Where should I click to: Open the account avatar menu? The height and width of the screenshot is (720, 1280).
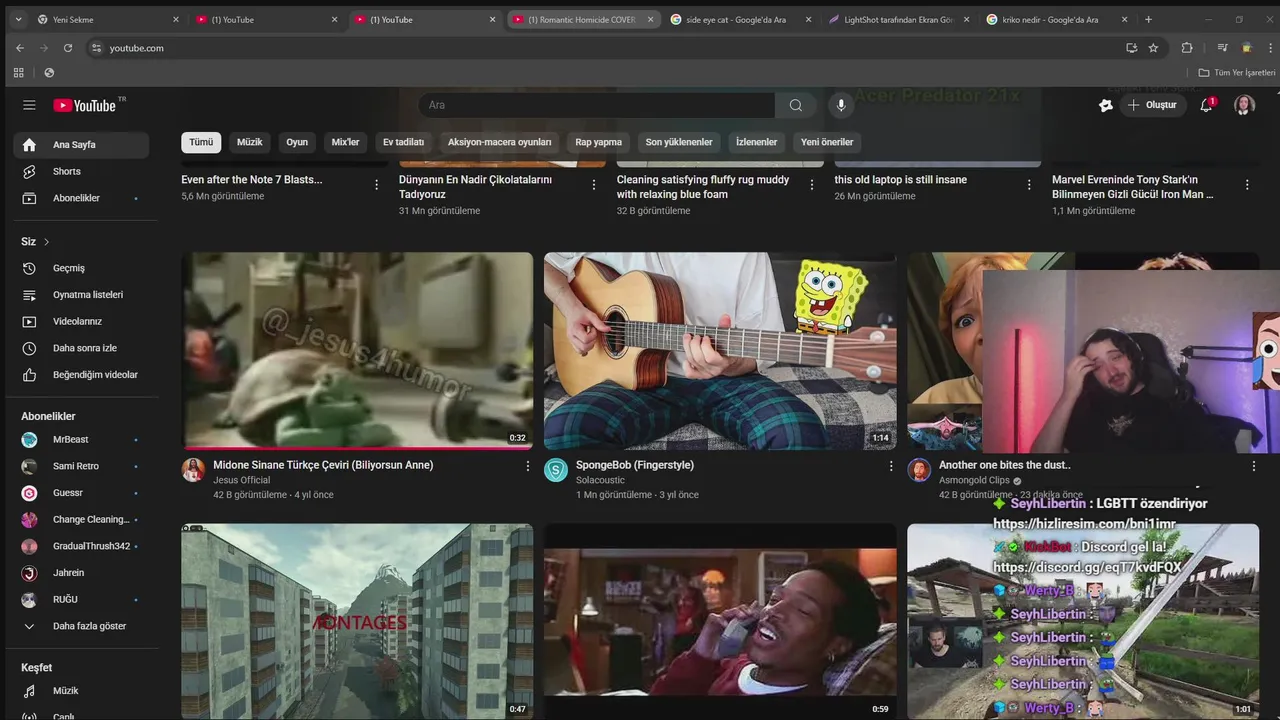[1244, 105]
